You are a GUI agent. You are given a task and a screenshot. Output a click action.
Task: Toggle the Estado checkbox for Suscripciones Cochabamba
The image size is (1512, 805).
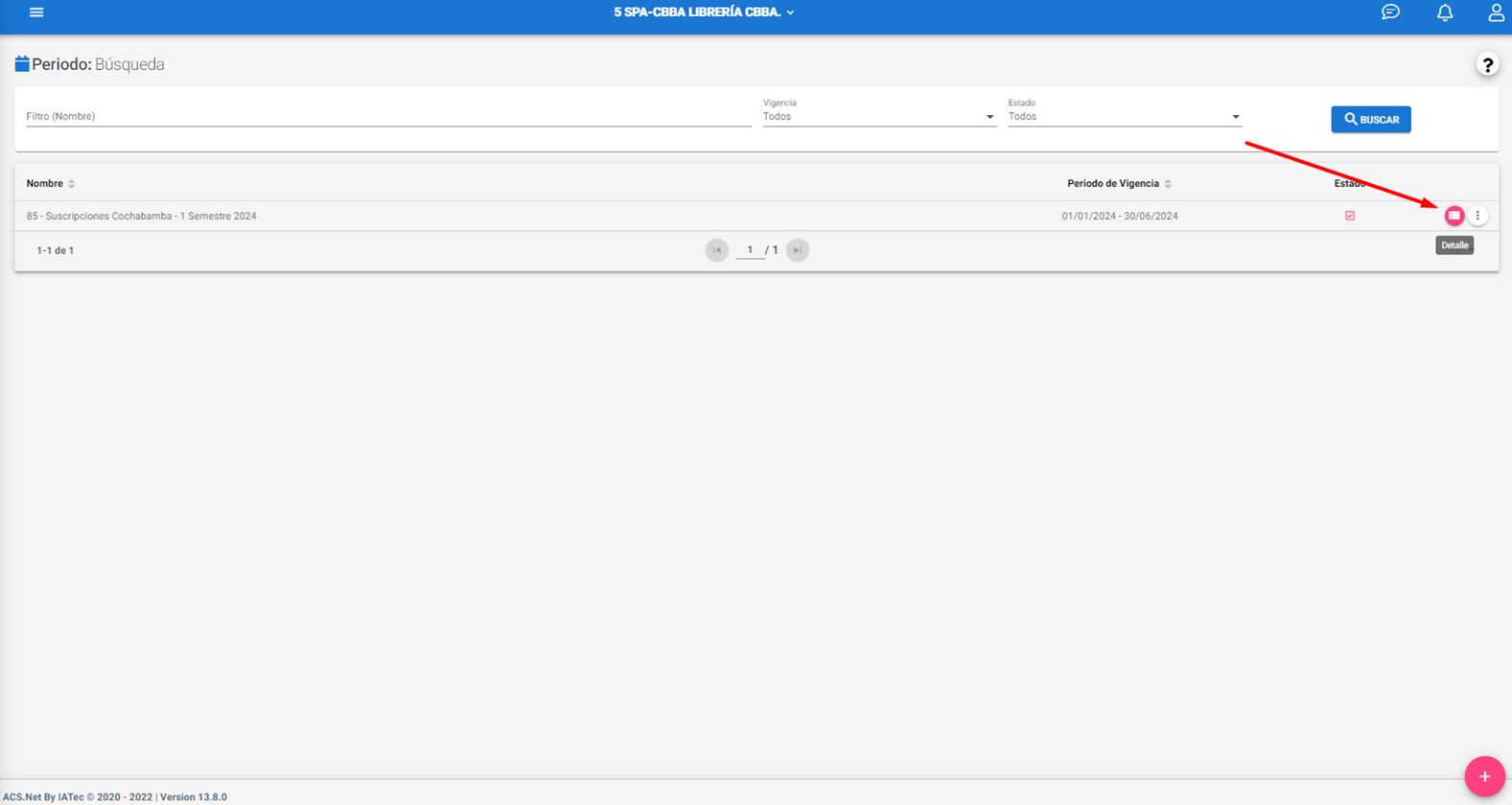click(x=1350, y=216)
